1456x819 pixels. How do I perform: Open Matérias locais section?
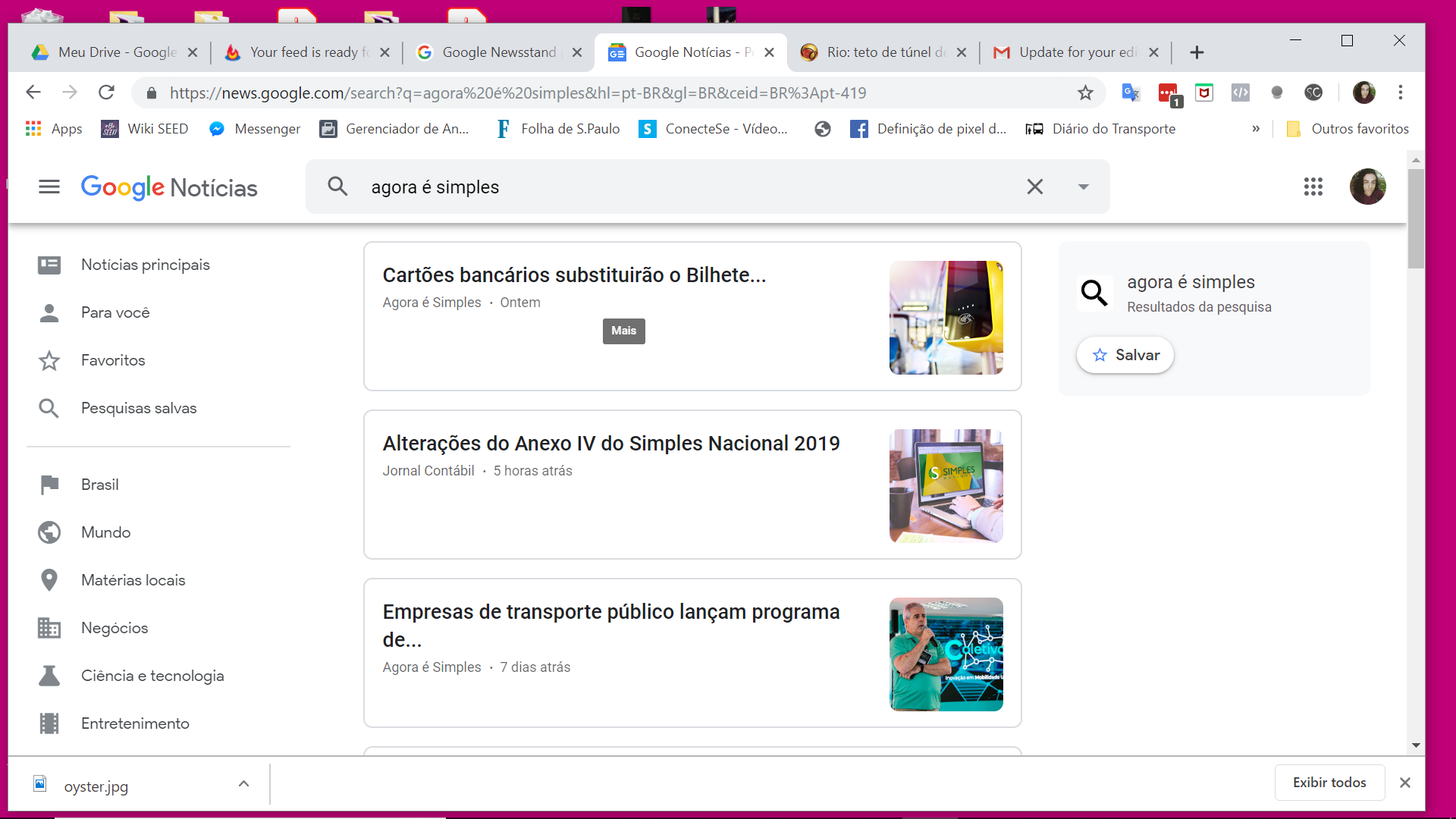click(x=133, y=580)
